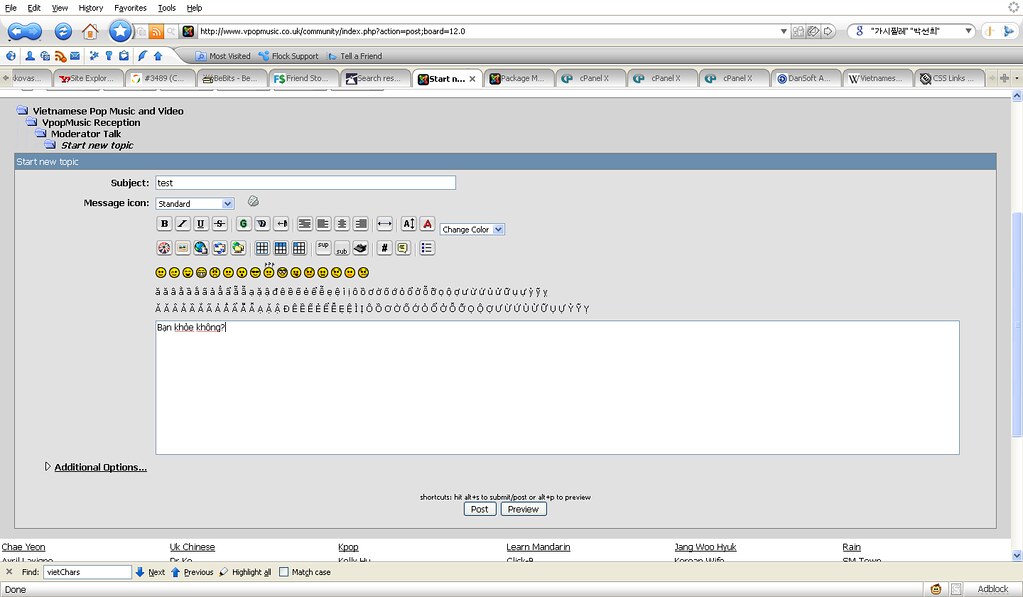Star this page with the favorites button
This screenshot has width=1023, height=597.
[120, 31]
